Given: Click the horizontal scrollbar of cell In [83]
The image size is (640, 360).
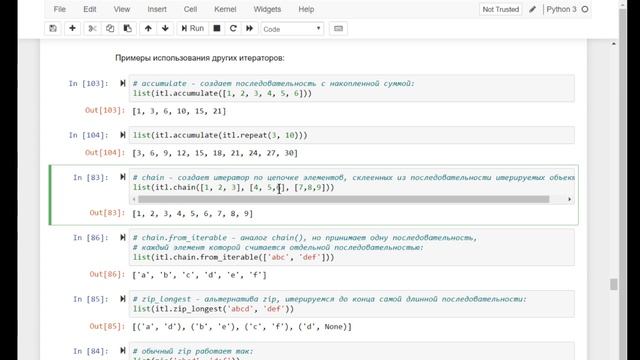Looking at the screenshot, I should (x=344, y=199).
